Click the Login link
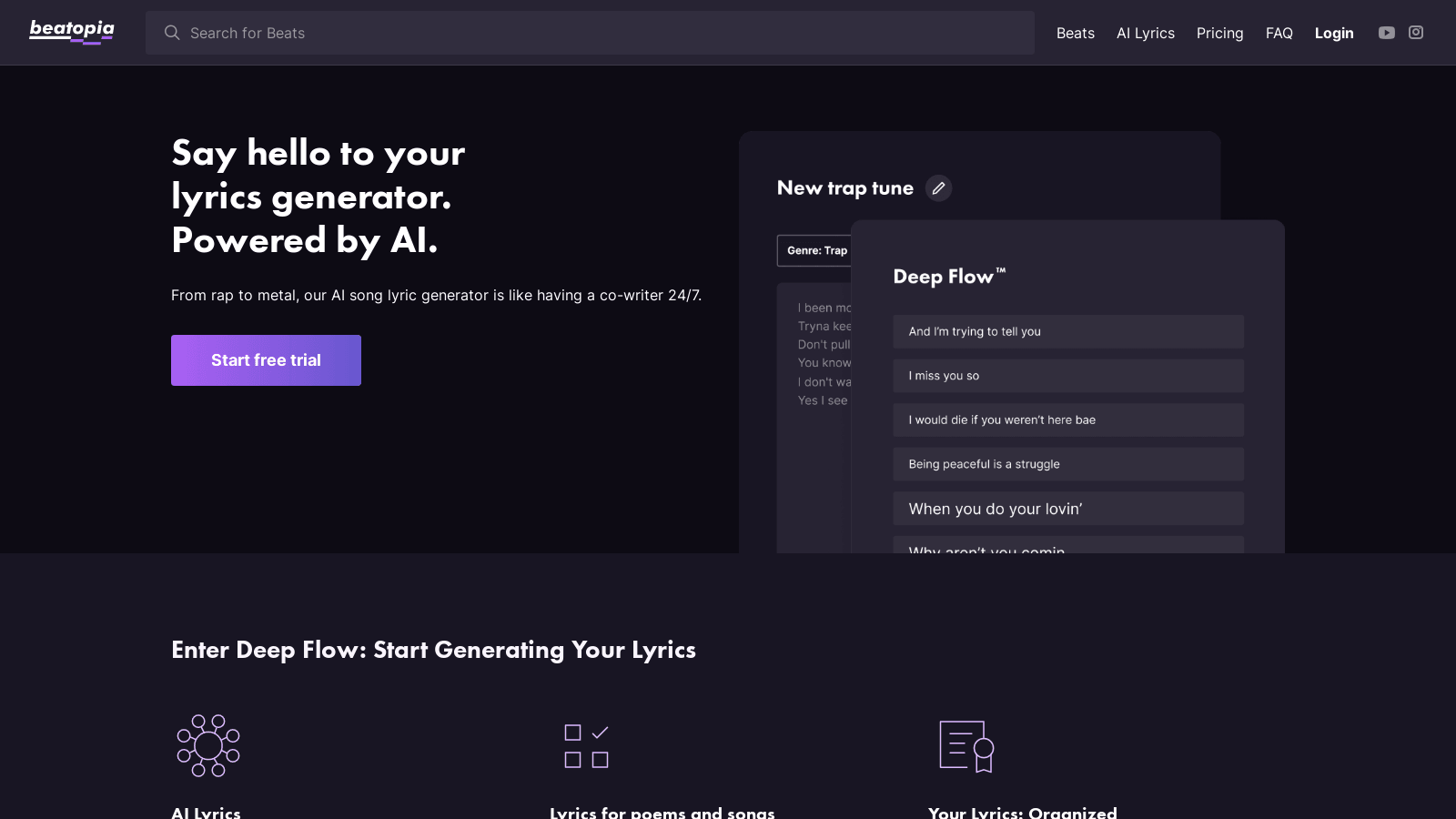The width and height of the screenshot is (1456, 819). pos(1334,33)
